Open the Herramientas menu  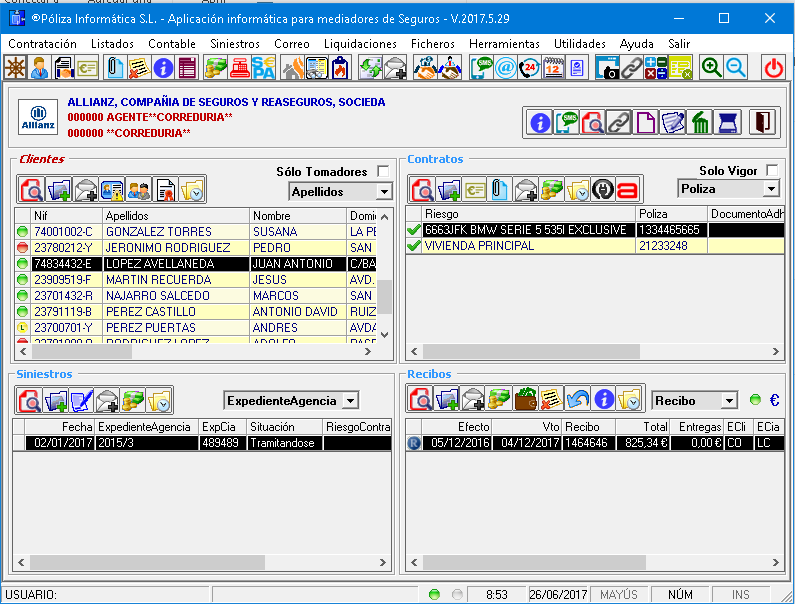point(504,44)
